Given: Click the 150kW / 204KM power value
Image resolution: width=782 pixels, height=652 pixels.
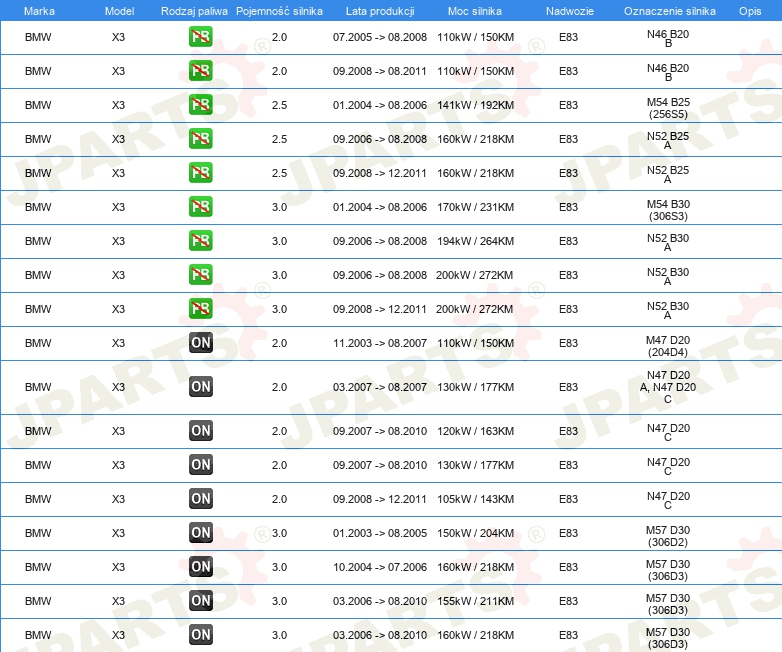Looking at the screenshot, I should pos(475,532).
